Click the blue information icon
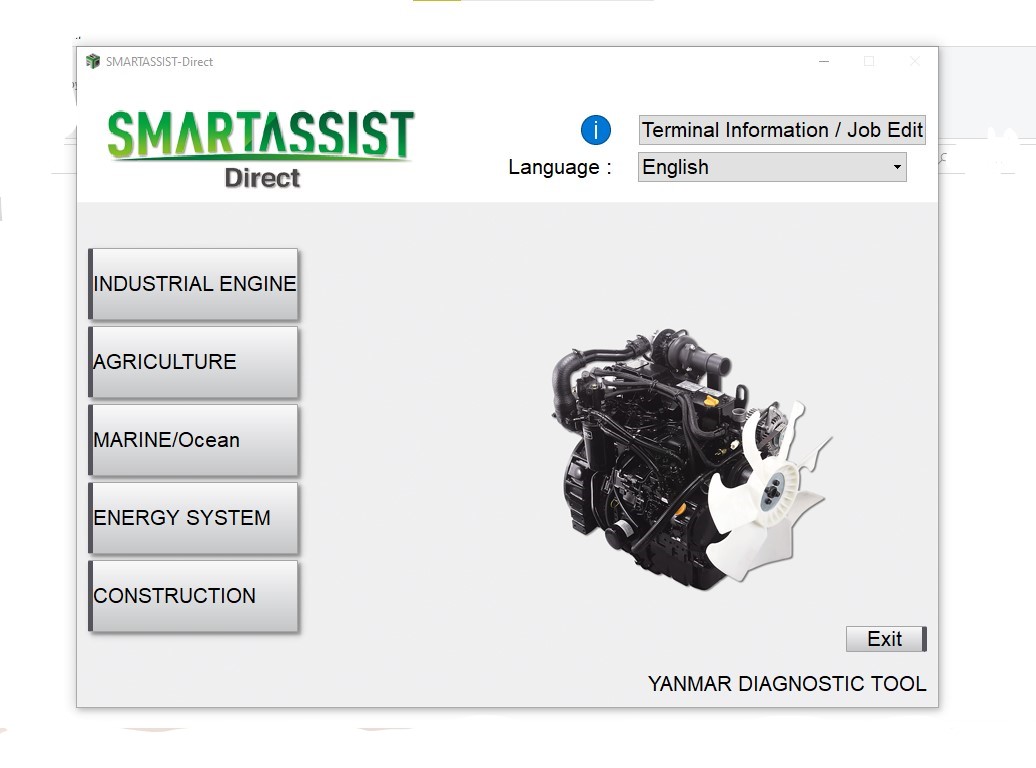The width and height of the screenshot is (1036, 768). [596, 130]
